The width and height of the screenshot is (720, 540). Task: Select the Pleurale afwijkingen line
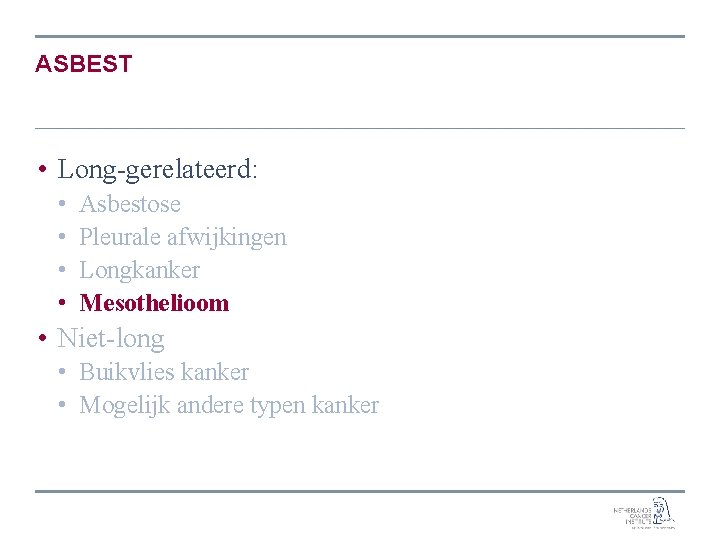point(183,238)
